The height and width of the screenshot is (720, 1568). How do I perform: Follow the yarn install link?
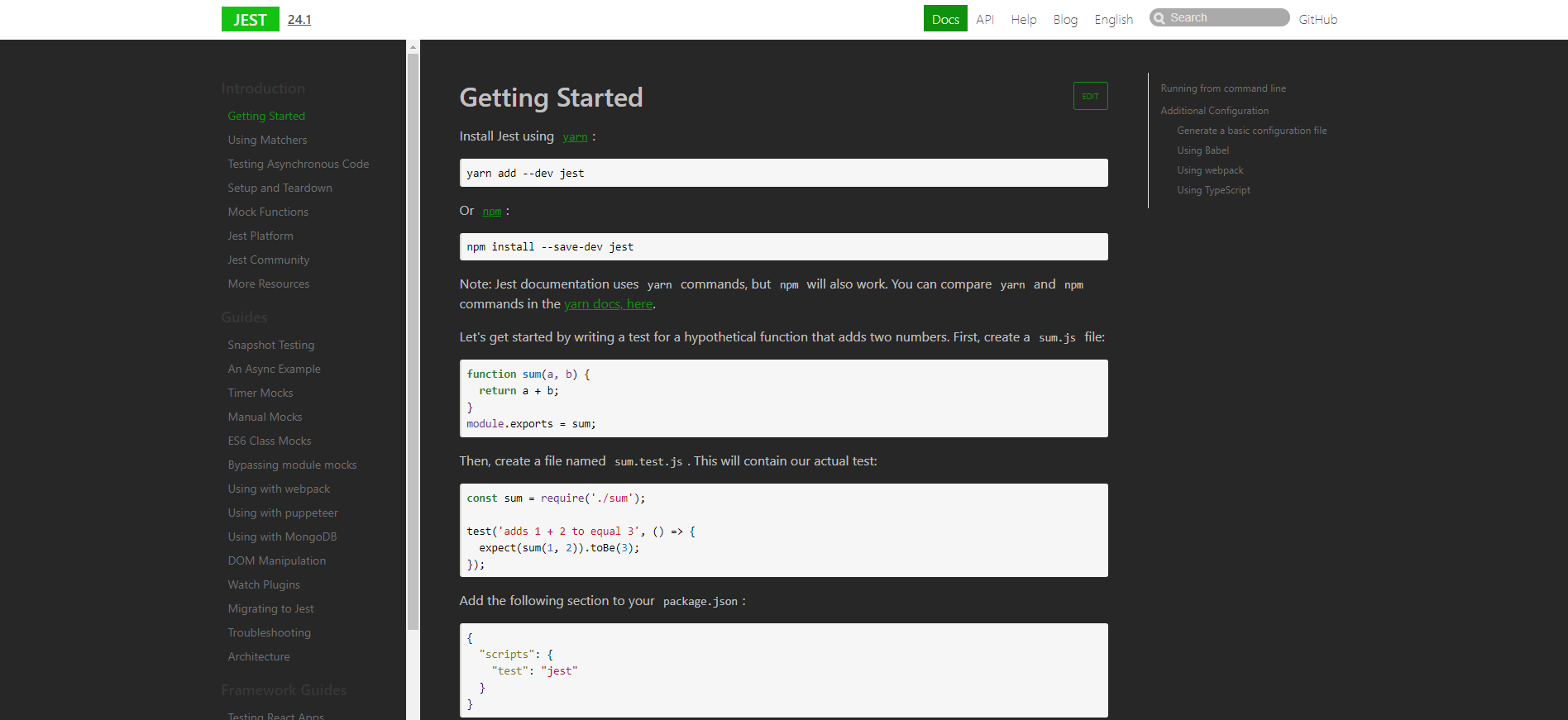pyautogui.click(x=575, y=137)
